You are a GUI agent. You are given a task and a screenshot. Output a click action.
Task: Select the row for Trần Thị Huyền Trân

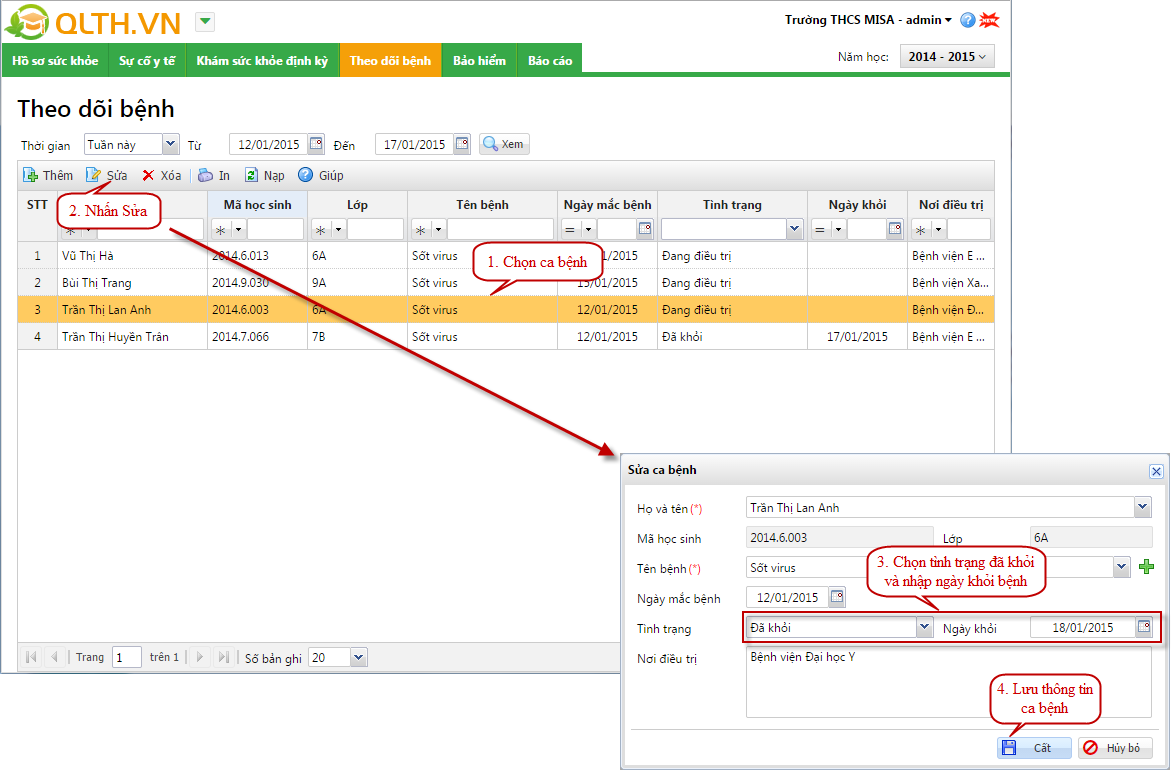point(115,337)
